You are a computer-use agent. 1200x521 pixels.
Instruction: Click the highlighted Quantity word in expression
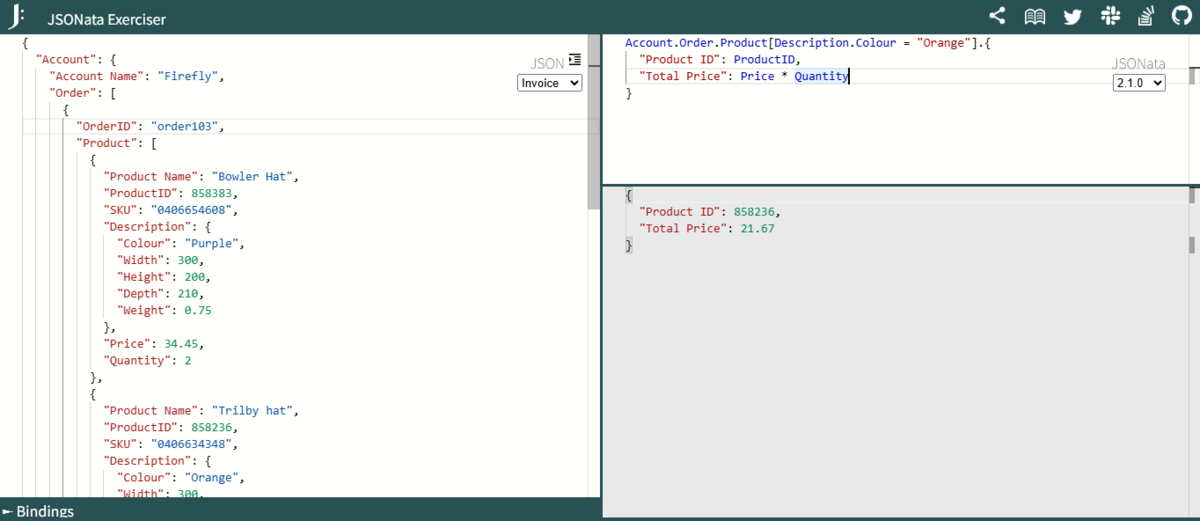[822, 76]
